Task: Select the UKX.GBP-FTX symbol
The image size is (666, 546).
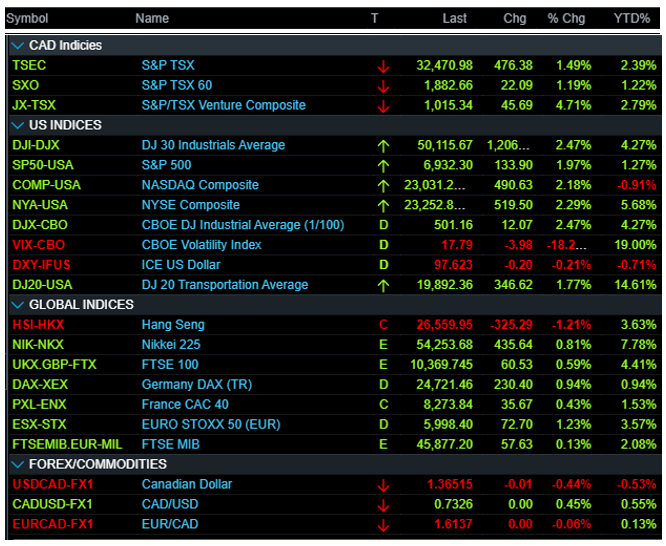Action: [x=54, y=365]
